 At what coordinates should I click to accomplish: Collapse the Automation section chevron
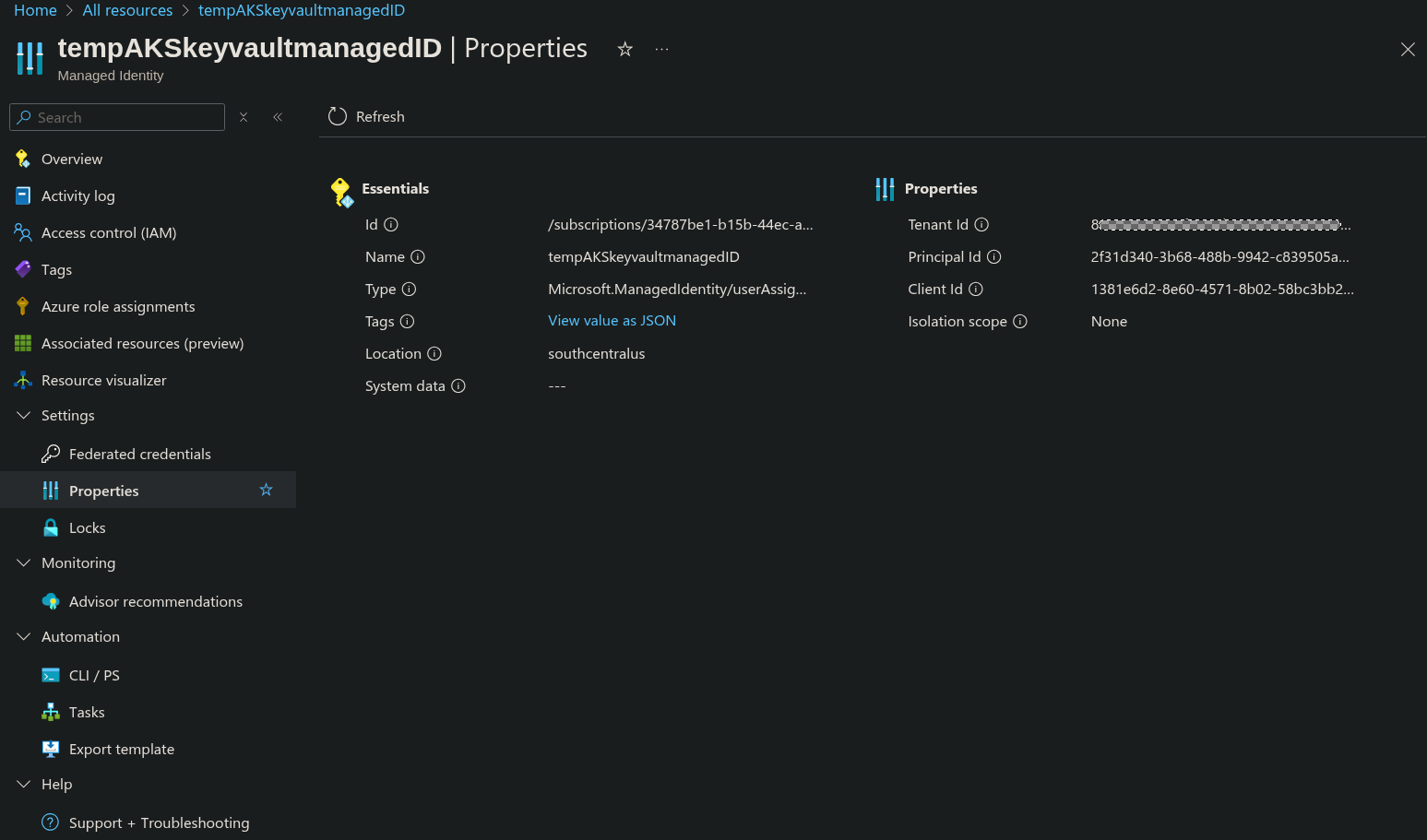(24, 636)
